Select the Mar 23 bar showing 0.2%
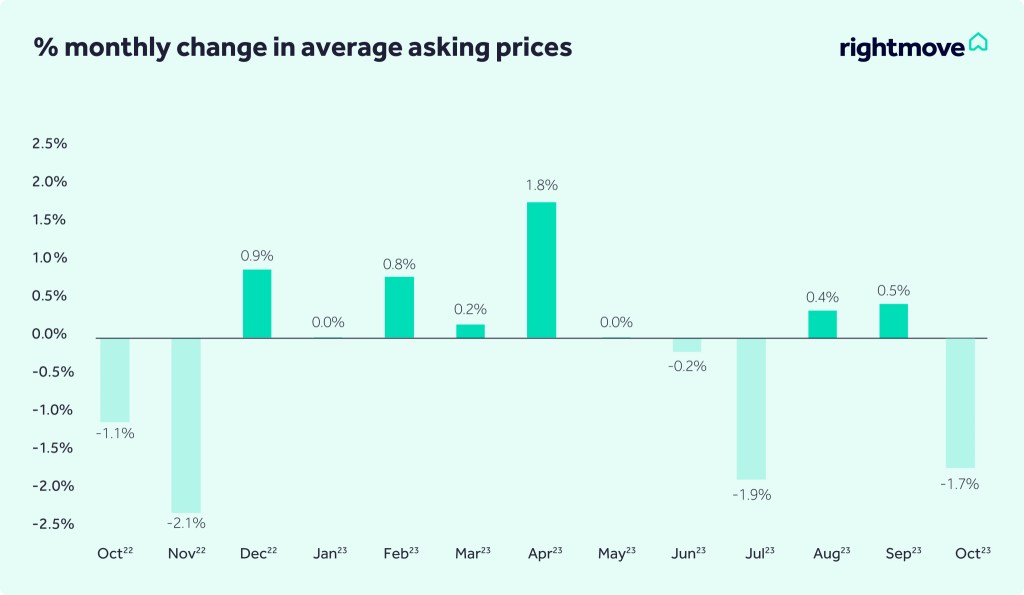The image size is (1024, 595). coord(470,331)
